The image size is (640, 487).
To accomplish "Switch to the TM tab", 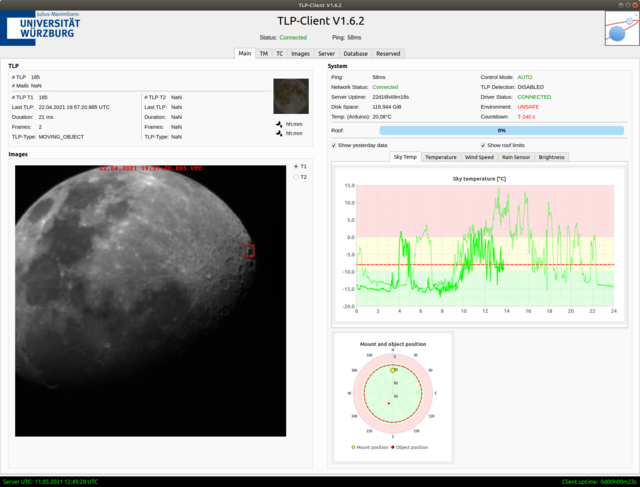I will pos(263,54).
